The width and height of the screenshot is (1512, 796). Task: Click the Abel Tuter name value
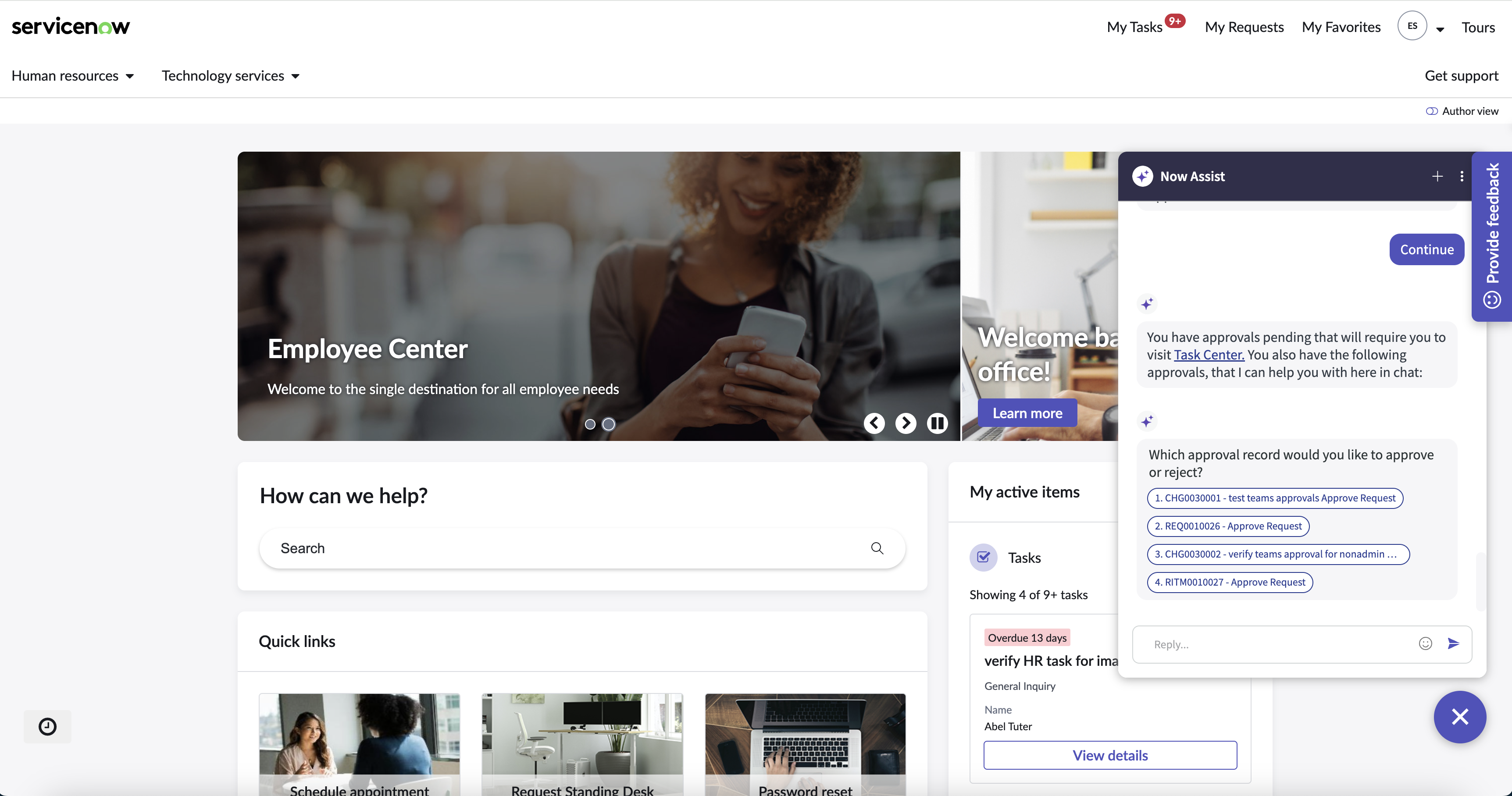[1008, 726]
